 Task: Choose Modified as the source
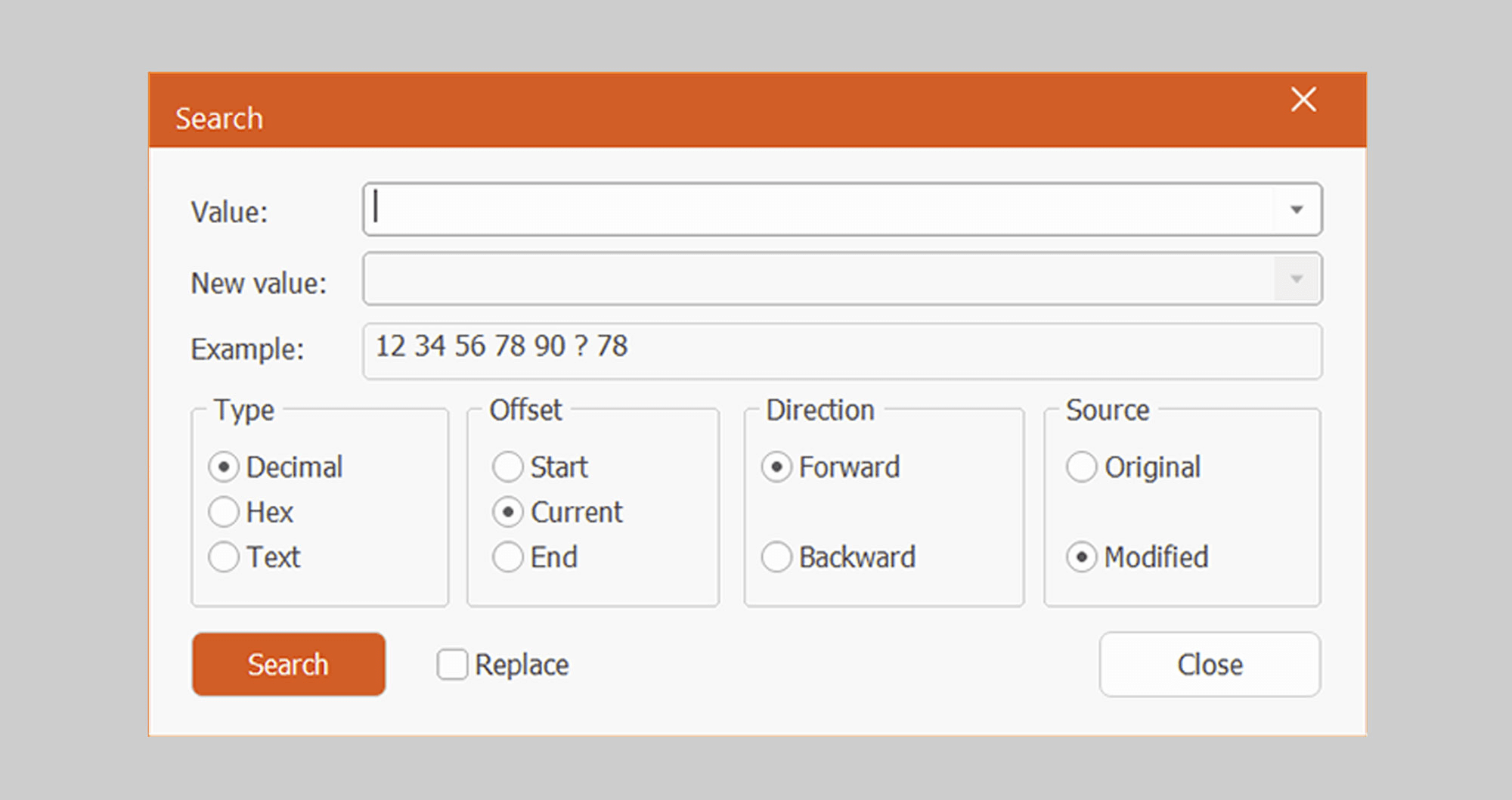coord(1082,557)
